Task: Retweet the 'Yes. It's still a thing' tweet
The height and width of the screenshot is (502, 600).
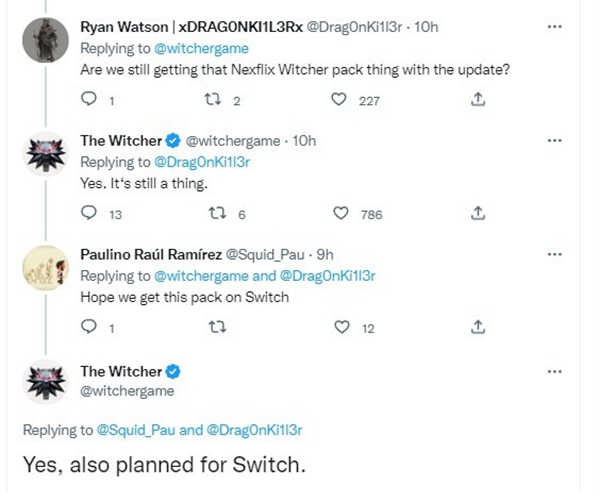Action: (217, 214)
